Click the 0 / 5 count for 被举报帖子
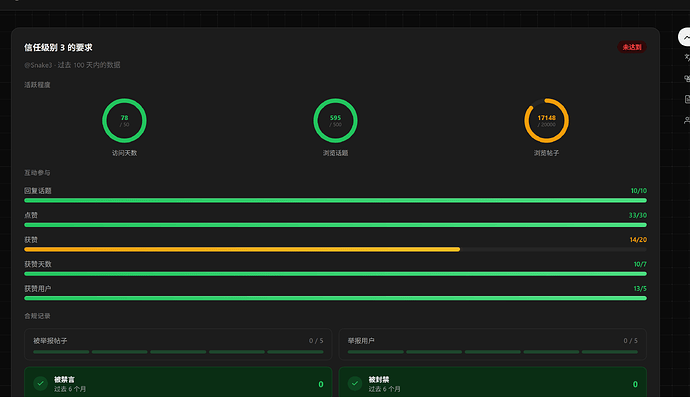The width and height of the screenshot is (690, 397). pyautogui.click(x=316, y=341)
